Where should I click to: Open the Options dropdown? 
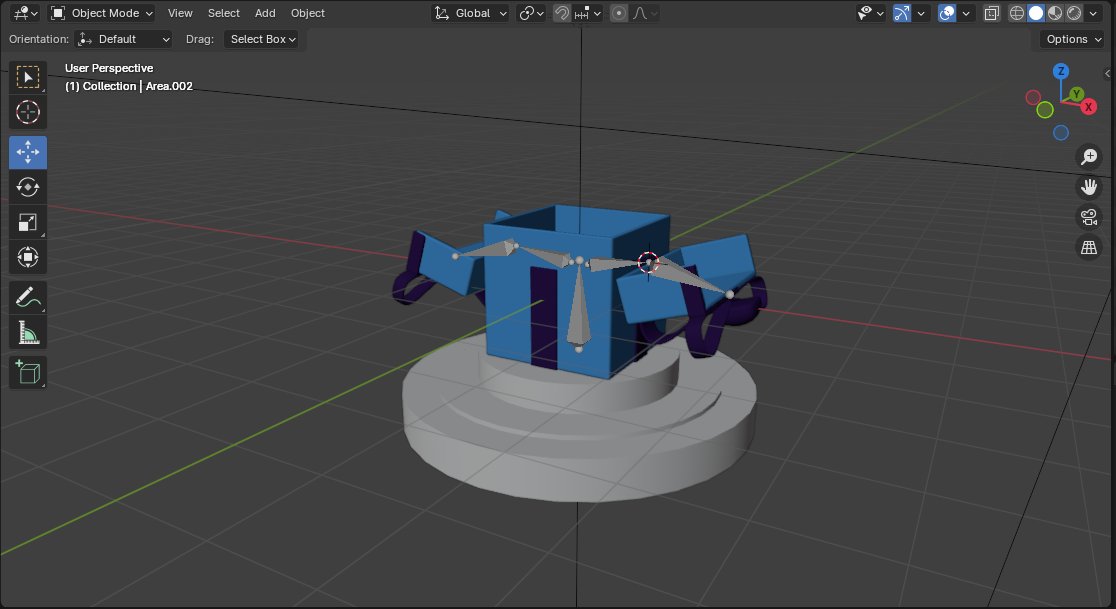click(x=1073, y=39)
